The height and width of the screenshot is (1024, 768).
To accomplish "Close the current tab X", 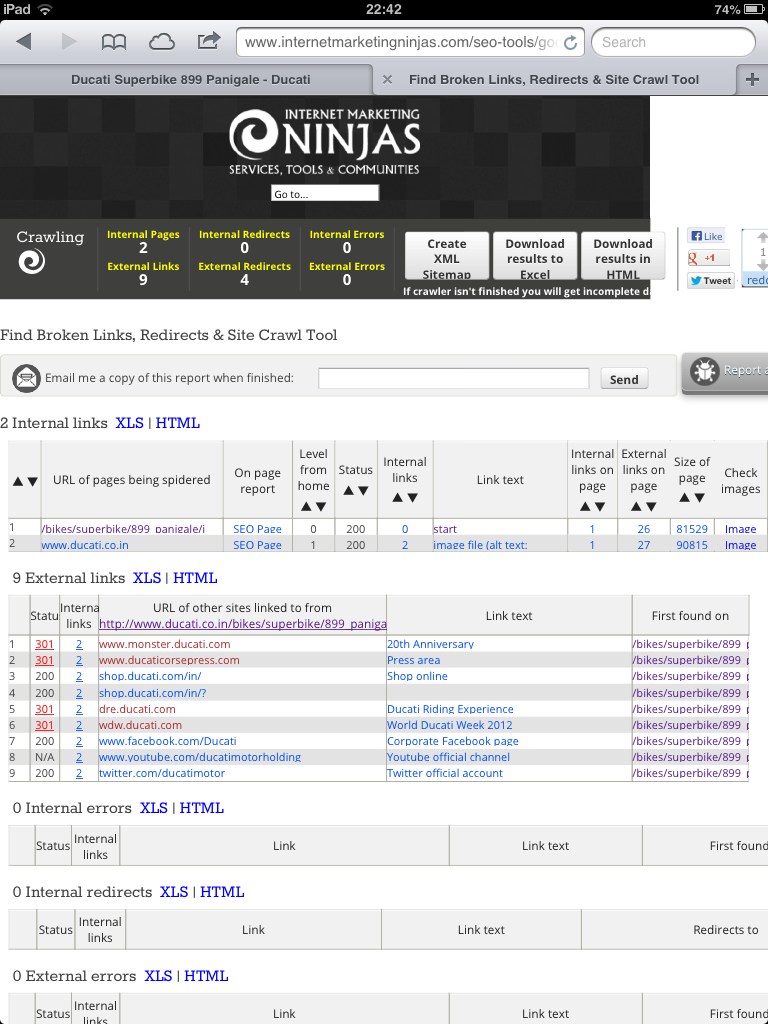I will pyautogui.click(x=387, y=80).
